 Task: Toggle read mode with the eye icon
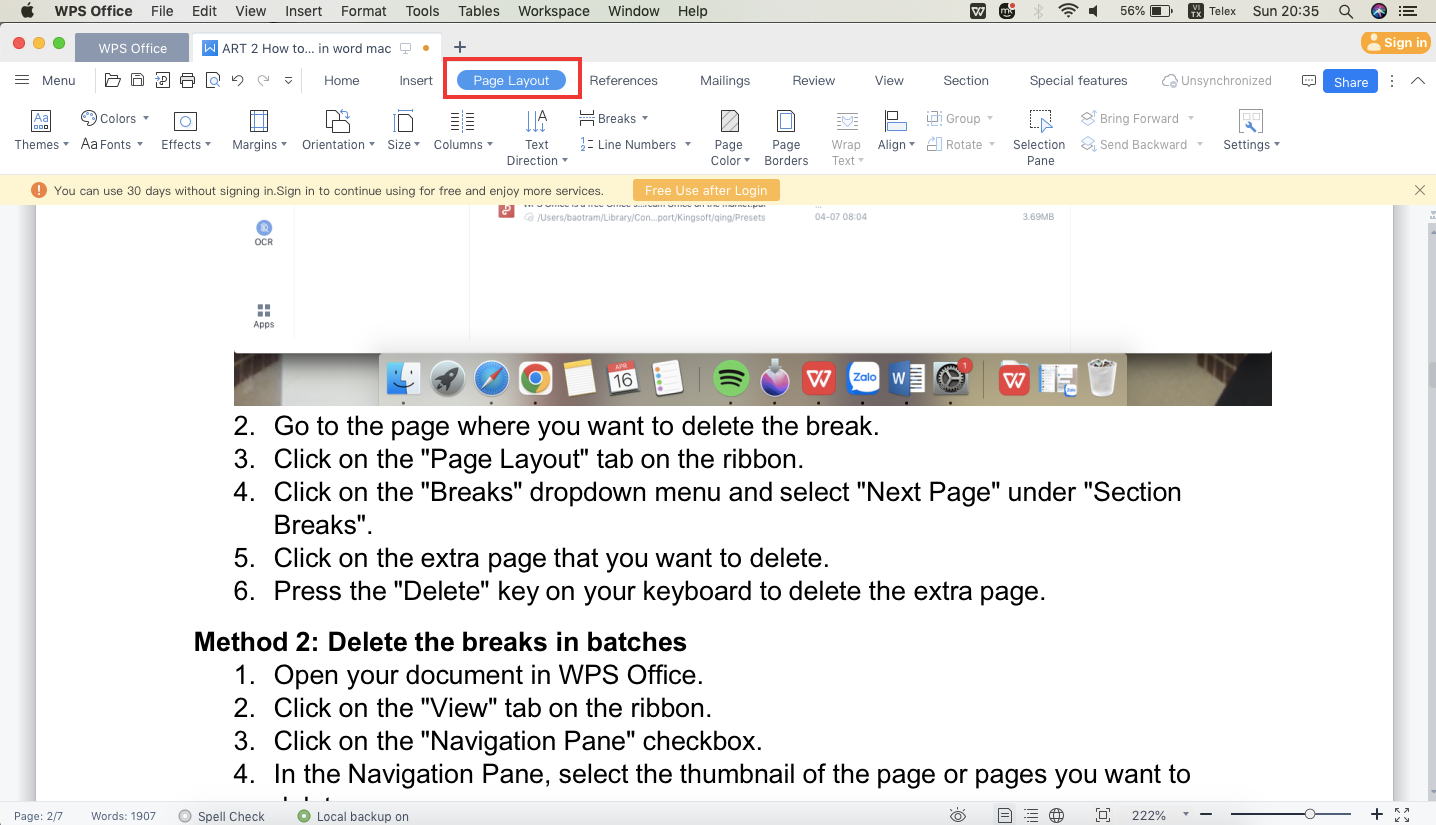click(957, 815)
